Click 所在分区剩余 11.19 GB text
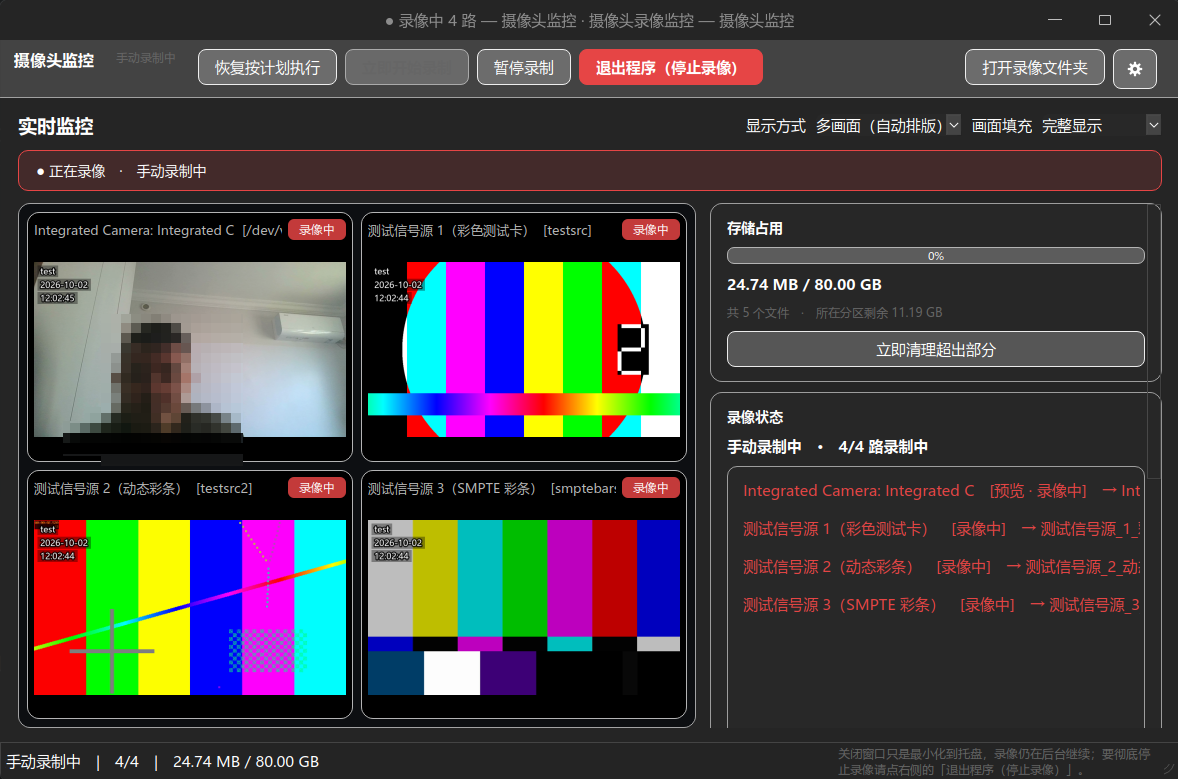The image size is (1178, 779). [879, 313]
